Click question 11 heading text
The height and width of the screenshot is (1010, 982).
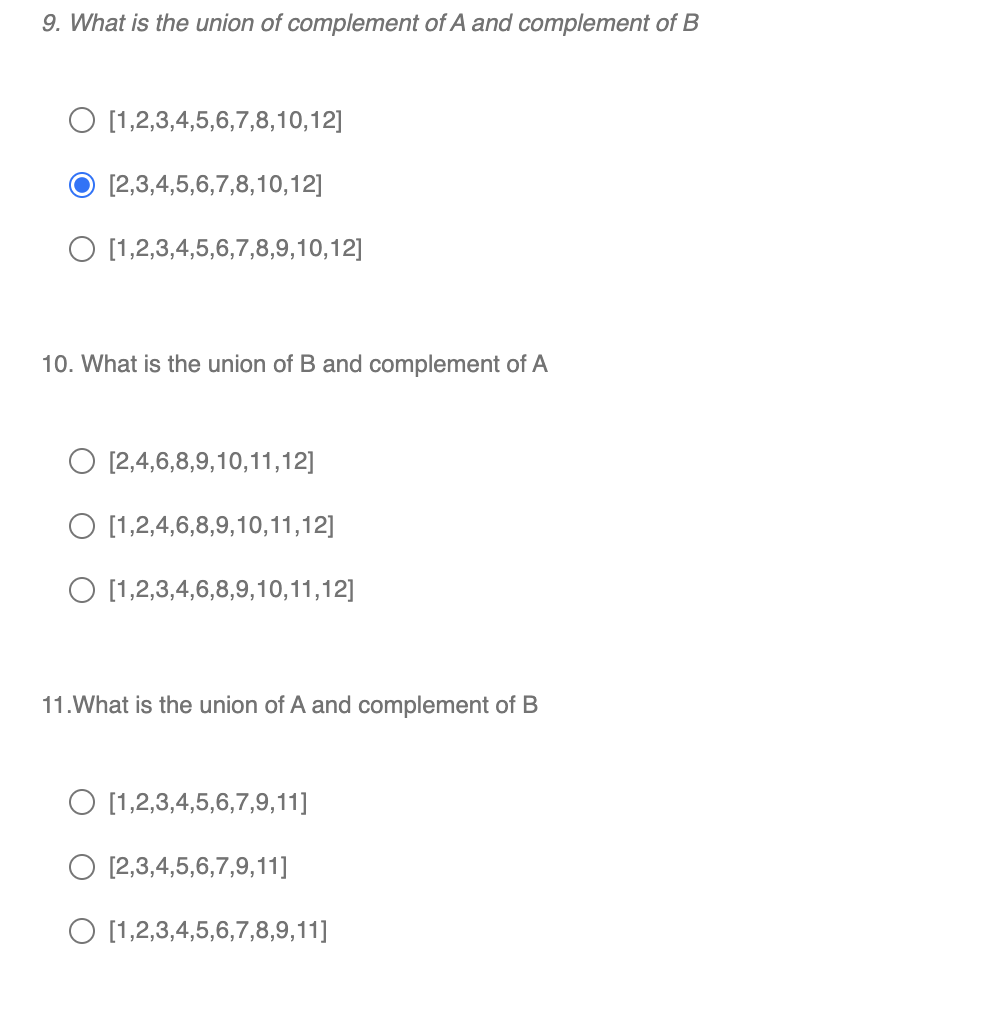[289, 705]
